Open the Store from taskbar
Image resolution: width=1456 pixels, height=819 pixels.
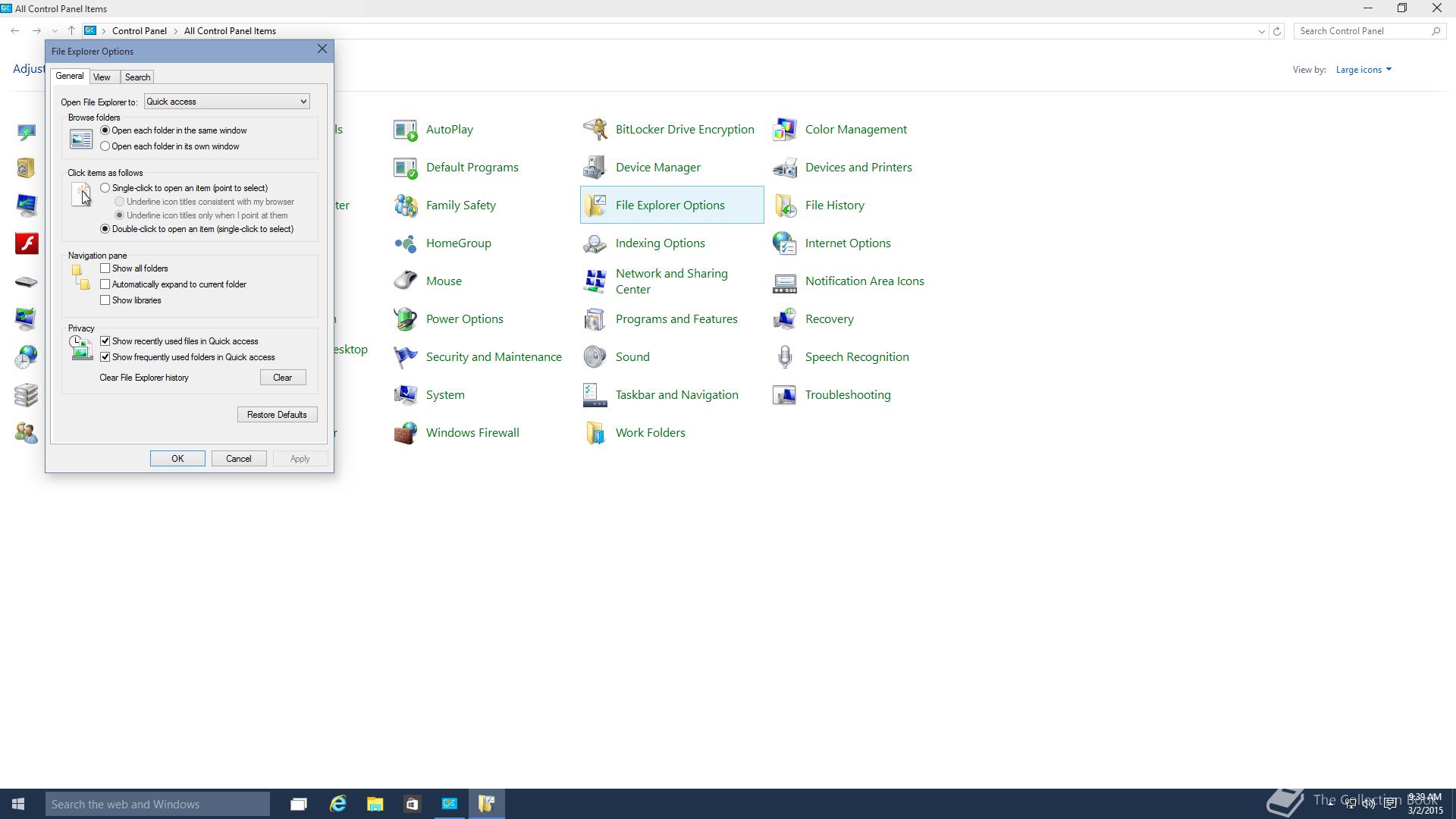[412, 804]
